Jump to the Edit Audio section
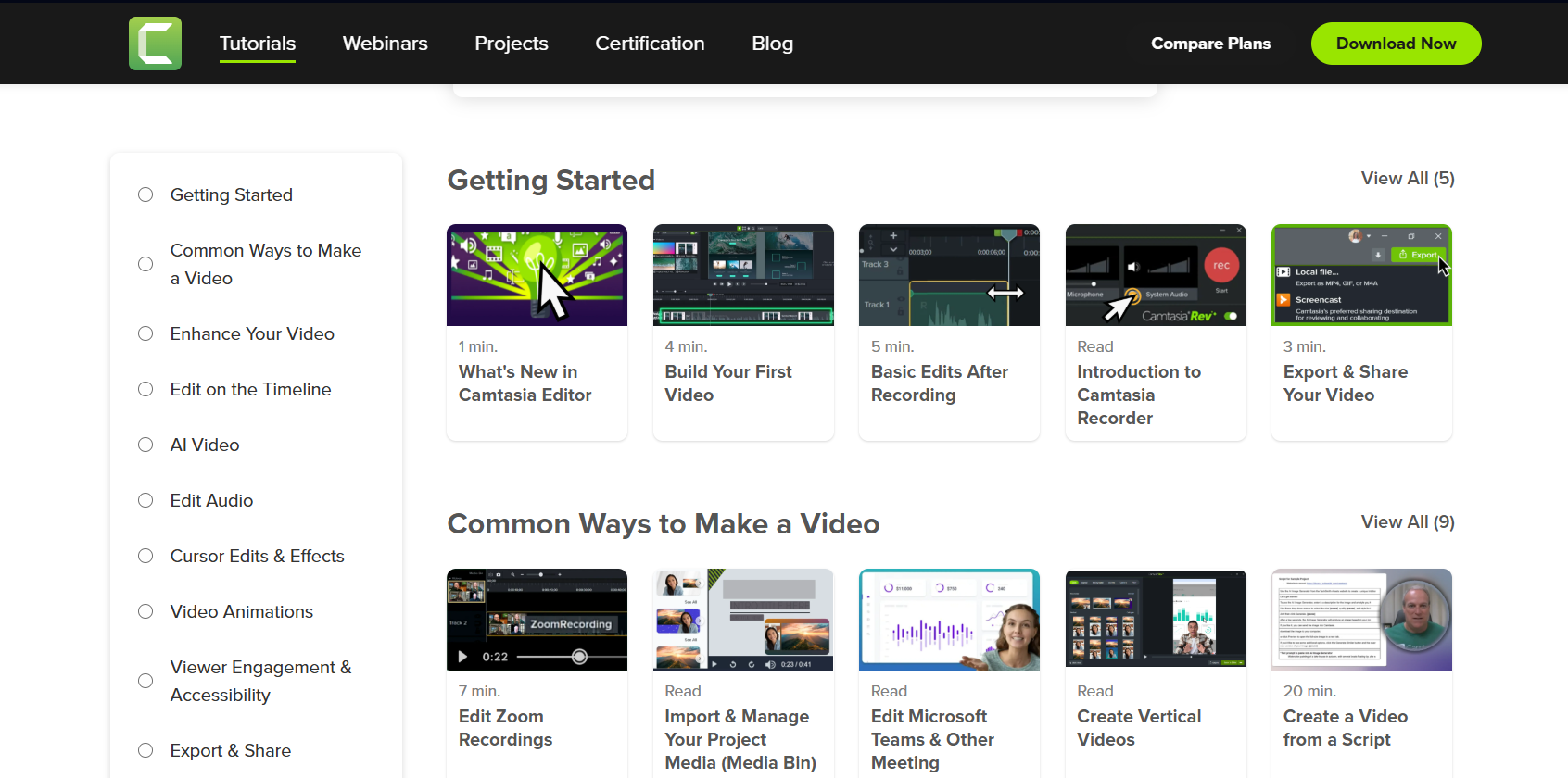Screen dimensions: 1568x778 [211, 500]
